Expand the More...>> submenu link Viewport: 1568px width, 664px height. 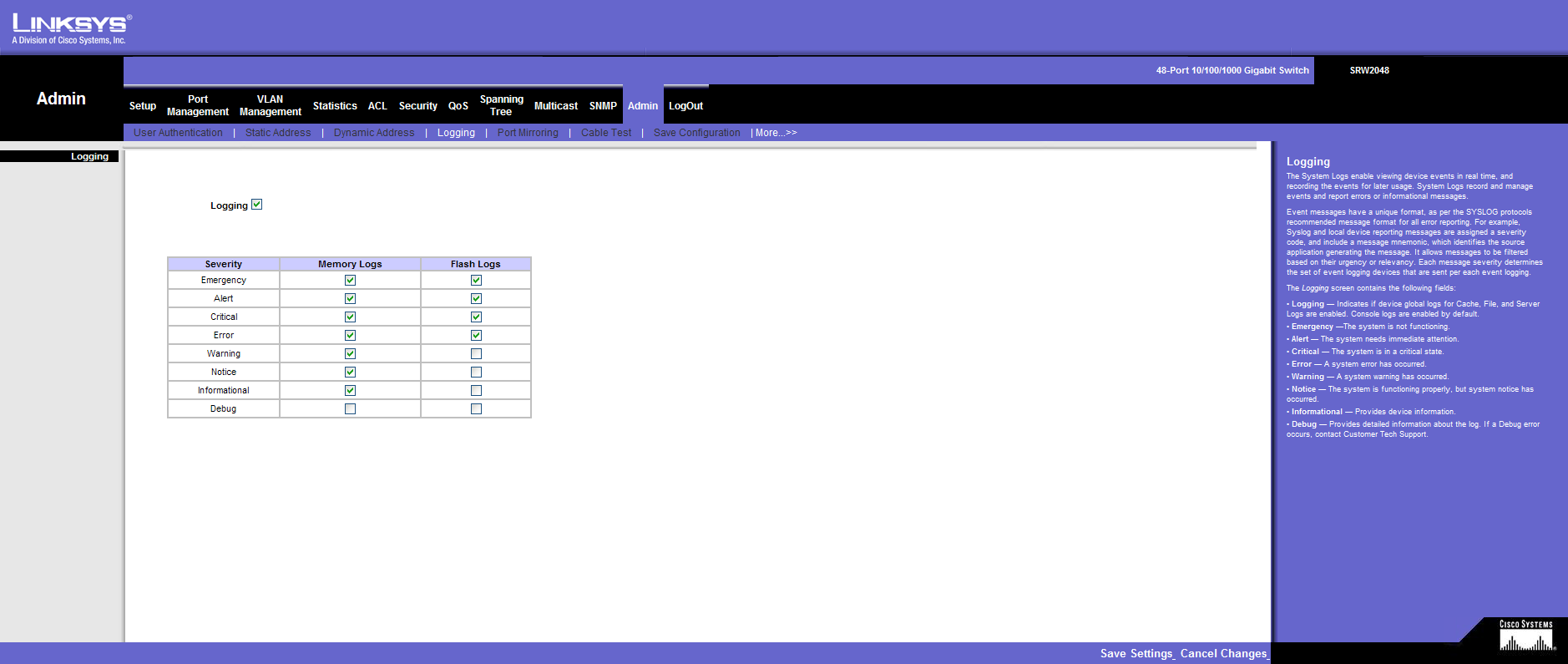point(776,133)
